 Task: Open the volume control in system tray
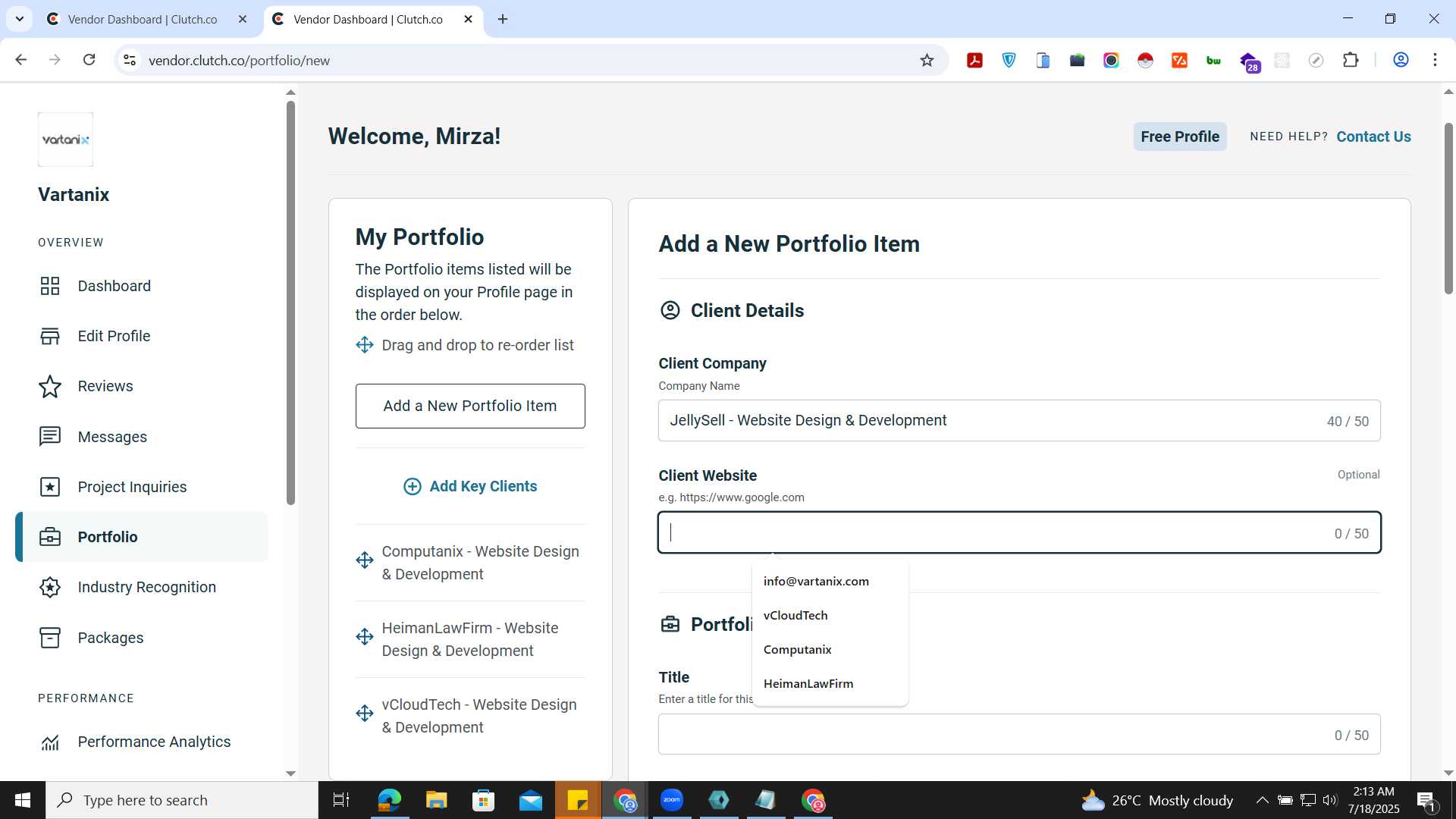1330,800
